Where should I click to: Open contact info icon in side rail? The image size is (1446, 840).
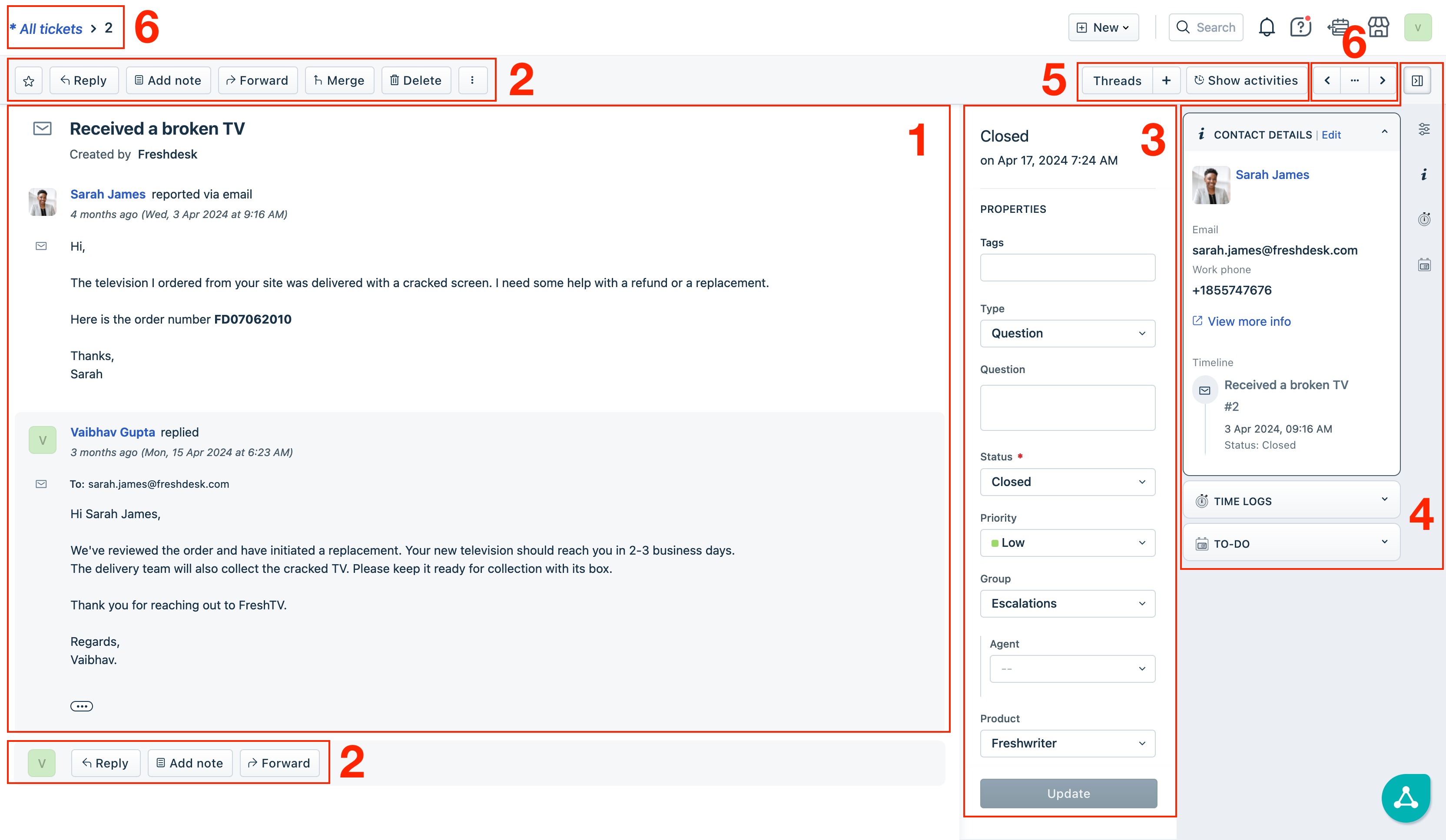[1423, 175]
